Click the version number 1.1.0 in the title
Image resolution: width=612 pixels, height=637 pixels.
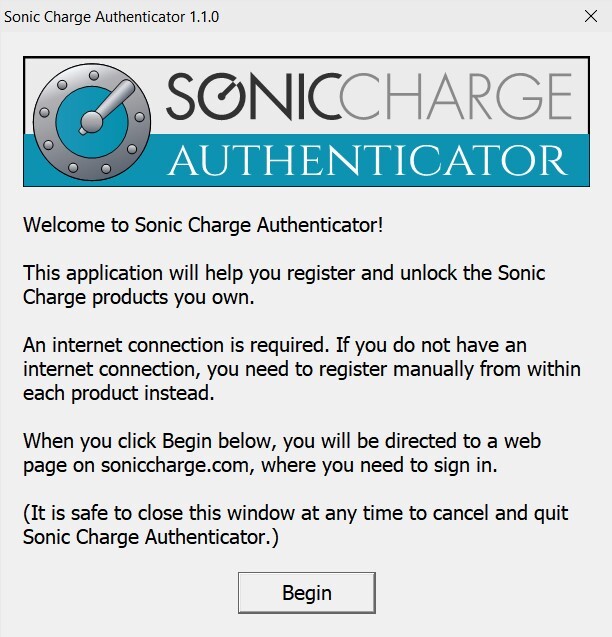204,17
